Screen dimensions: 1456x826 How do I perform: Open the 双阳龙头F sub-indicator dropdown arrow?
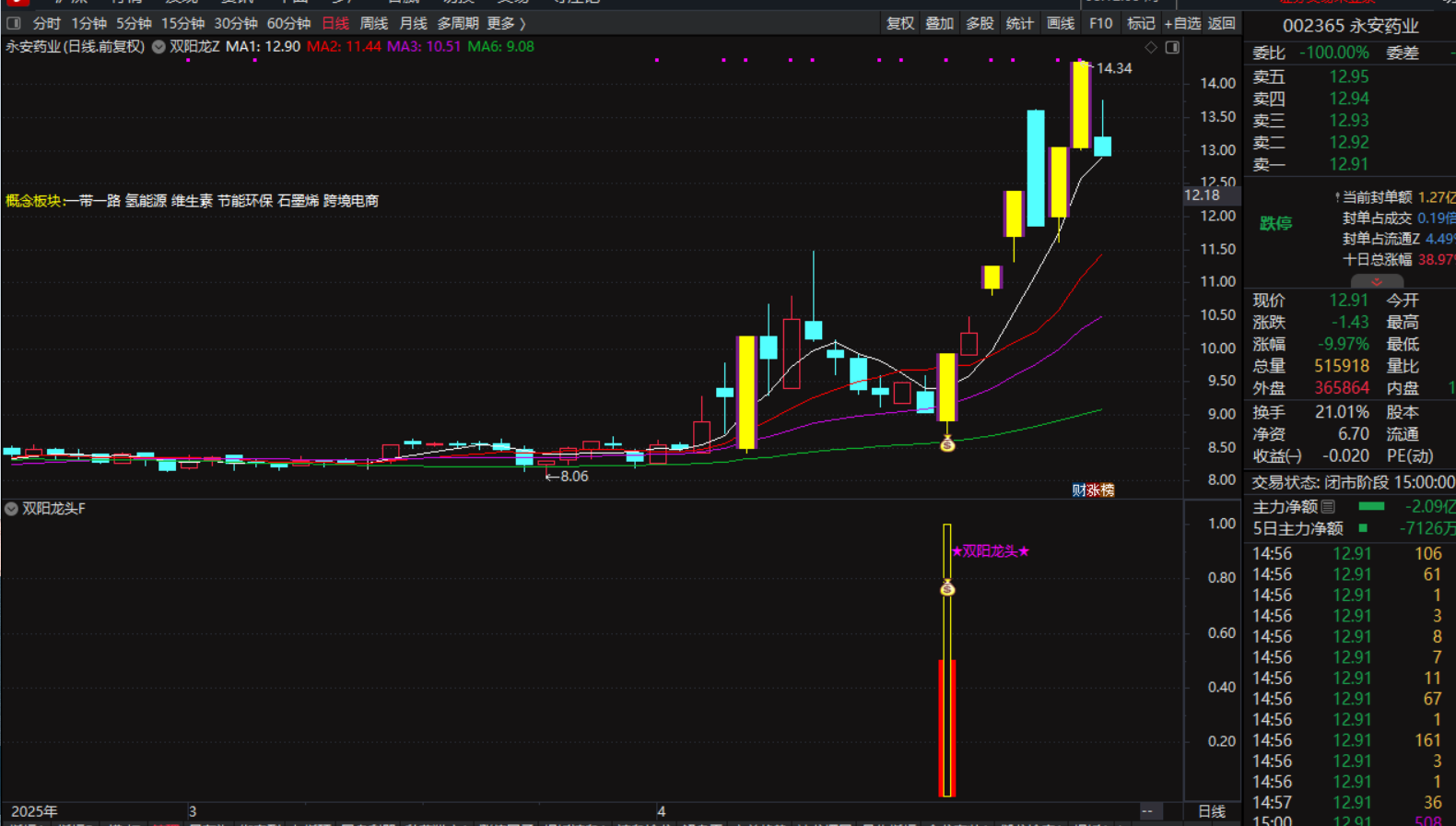point(11,509)
